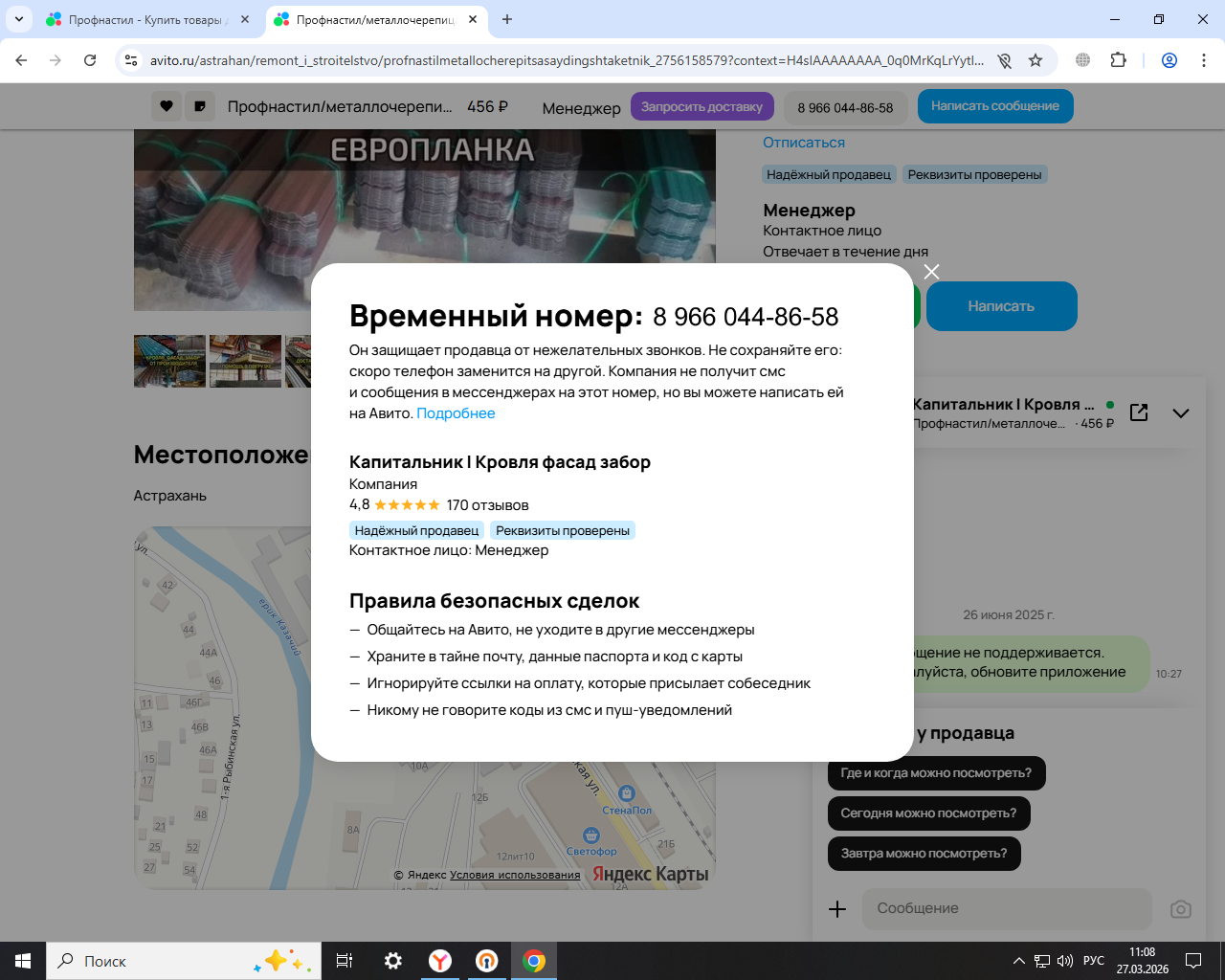Image resolution: width=1225 pixels, height=980 pixels.
Task: Focus the Сообщение input field
Action: point(1007,908)
